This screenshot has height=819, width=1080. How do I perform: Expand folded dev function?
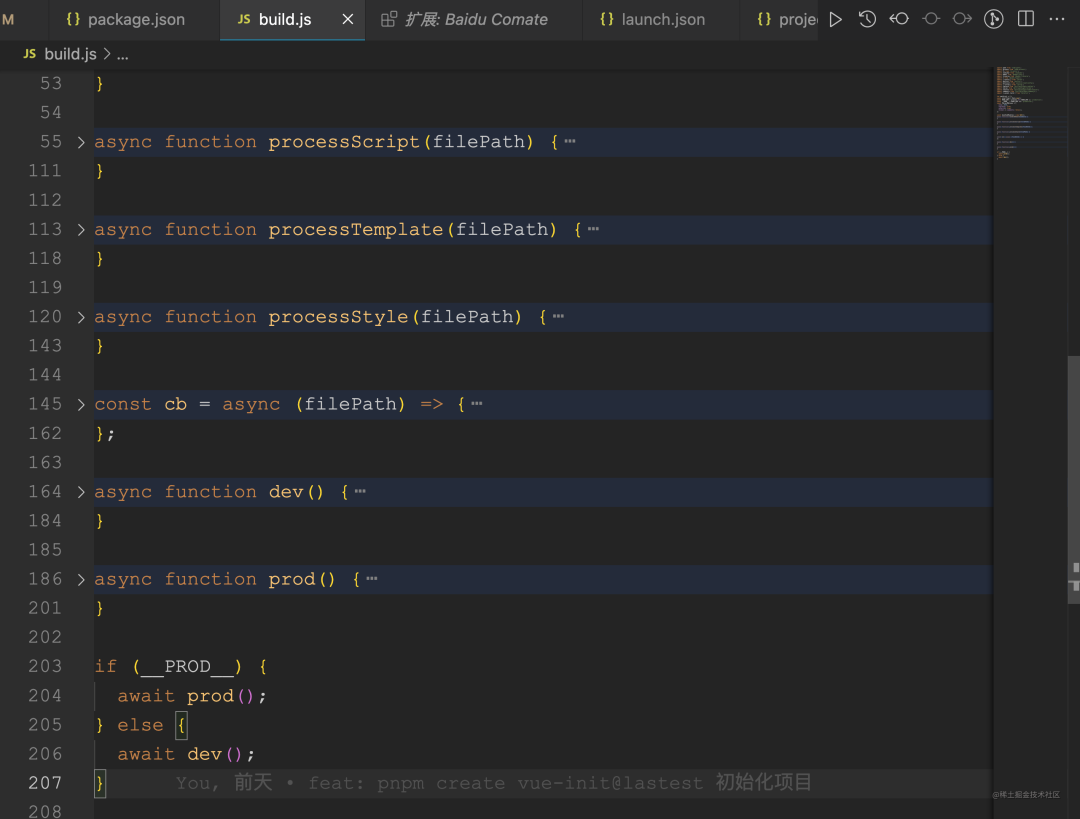click(x=81, y=492)
